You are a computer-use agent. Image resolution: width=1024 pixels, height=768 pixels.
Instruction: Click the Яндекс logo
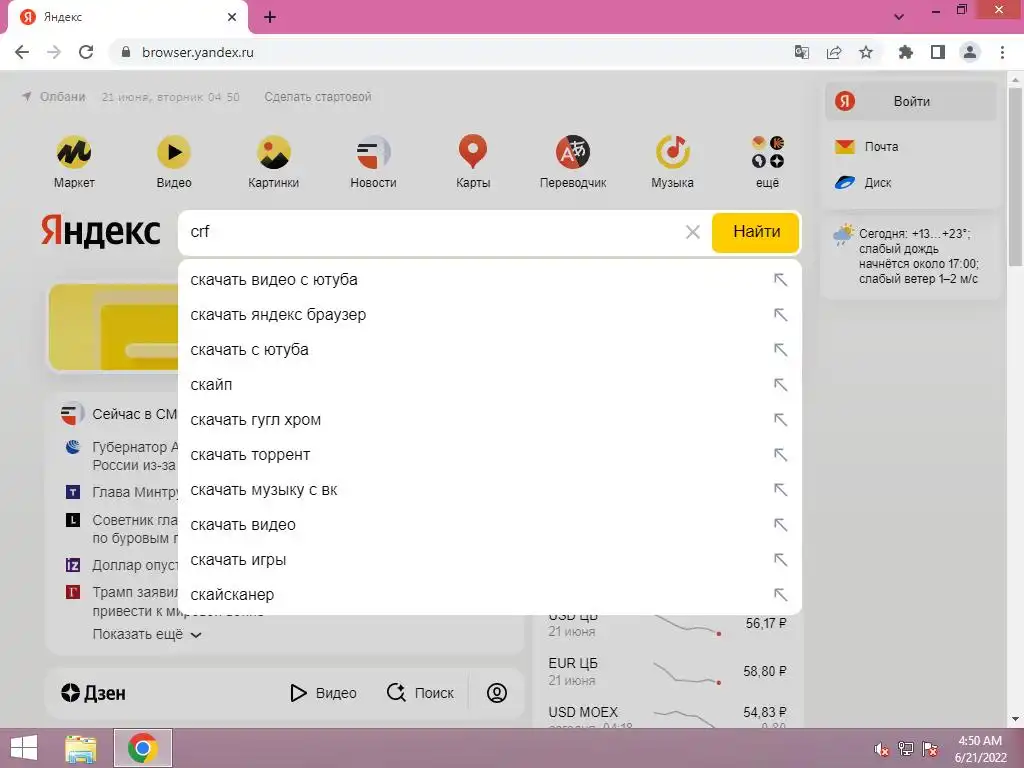(101, 232)
